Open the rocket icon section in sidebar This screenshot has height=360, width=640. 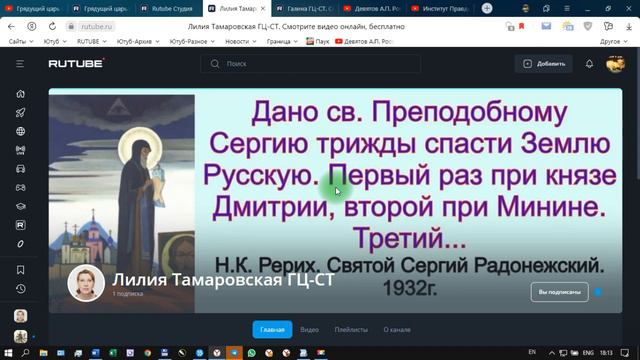click(x=20, y=113)
